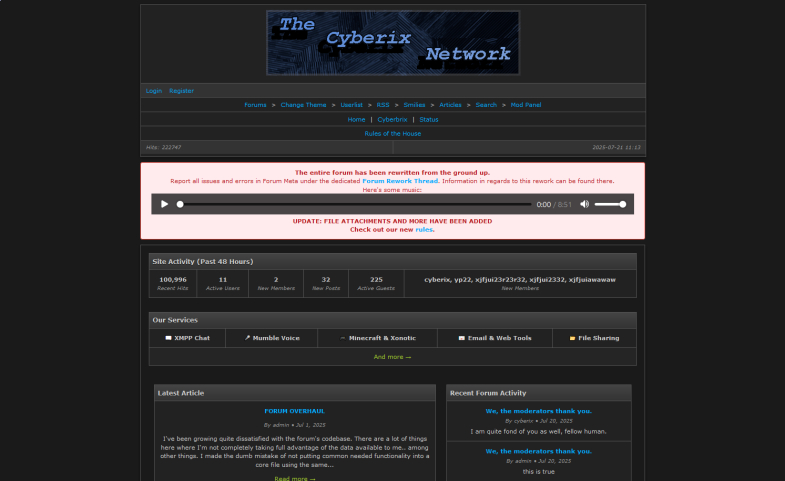Click Read more under Latest Article
This screenshot has width=785, height=481.
click(295, 478)
